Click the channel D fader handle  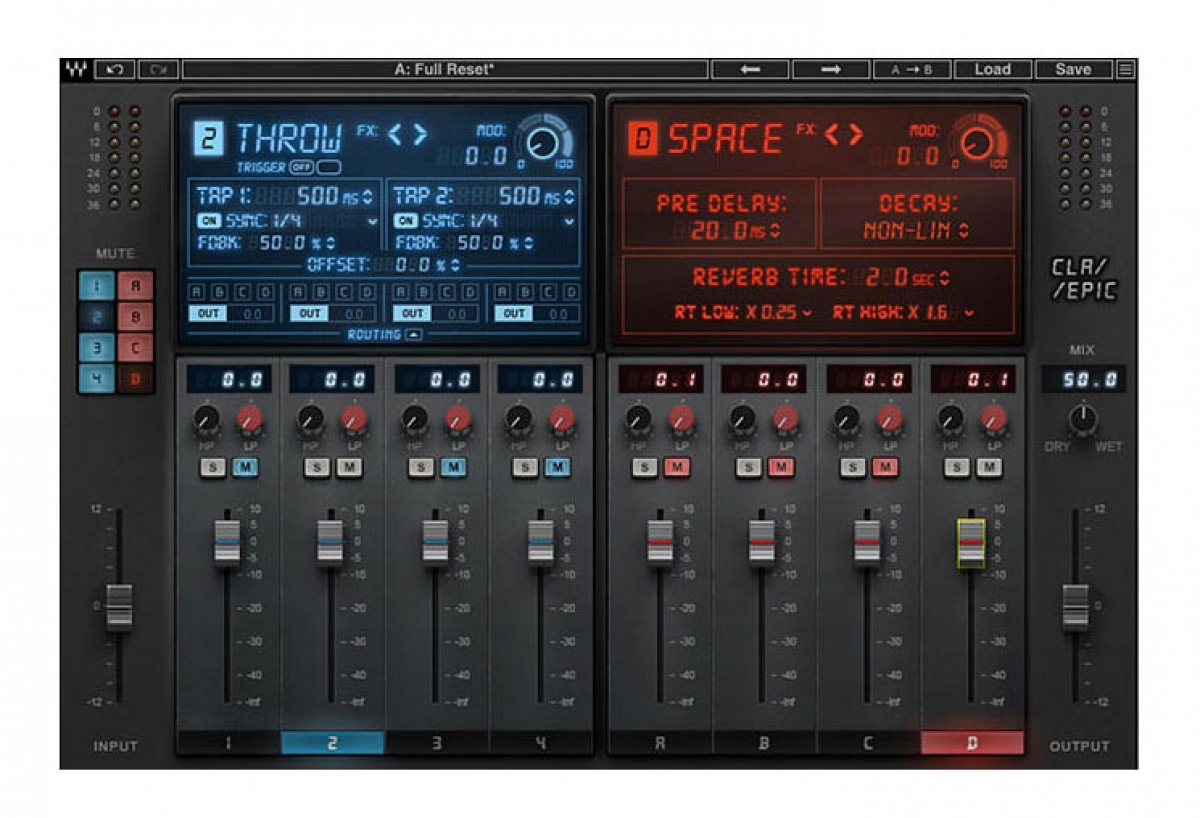(x=971, y=544)
